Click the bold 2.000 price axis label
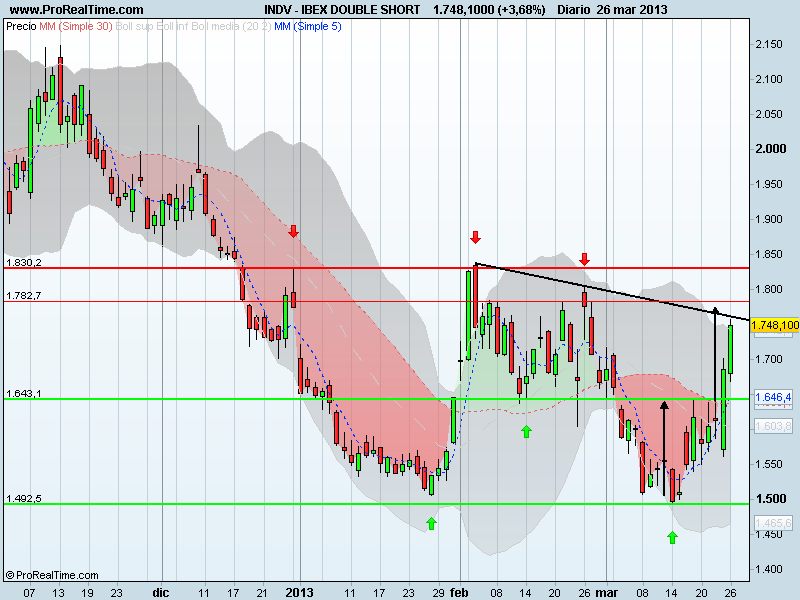 coord(770,148)
